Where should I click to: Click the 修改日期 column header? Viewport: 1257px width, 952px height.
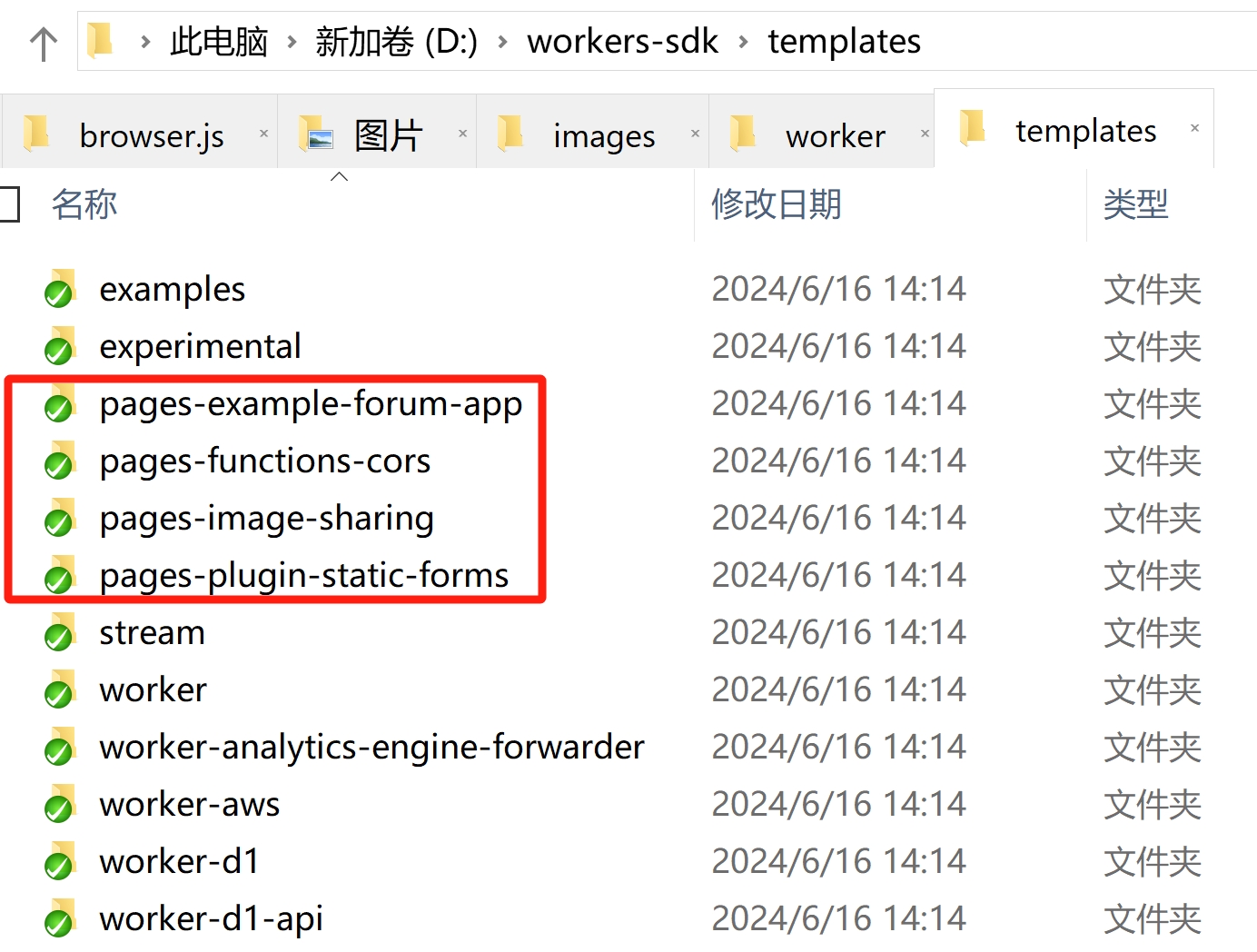pyautogui.click(x=776, y=204)
